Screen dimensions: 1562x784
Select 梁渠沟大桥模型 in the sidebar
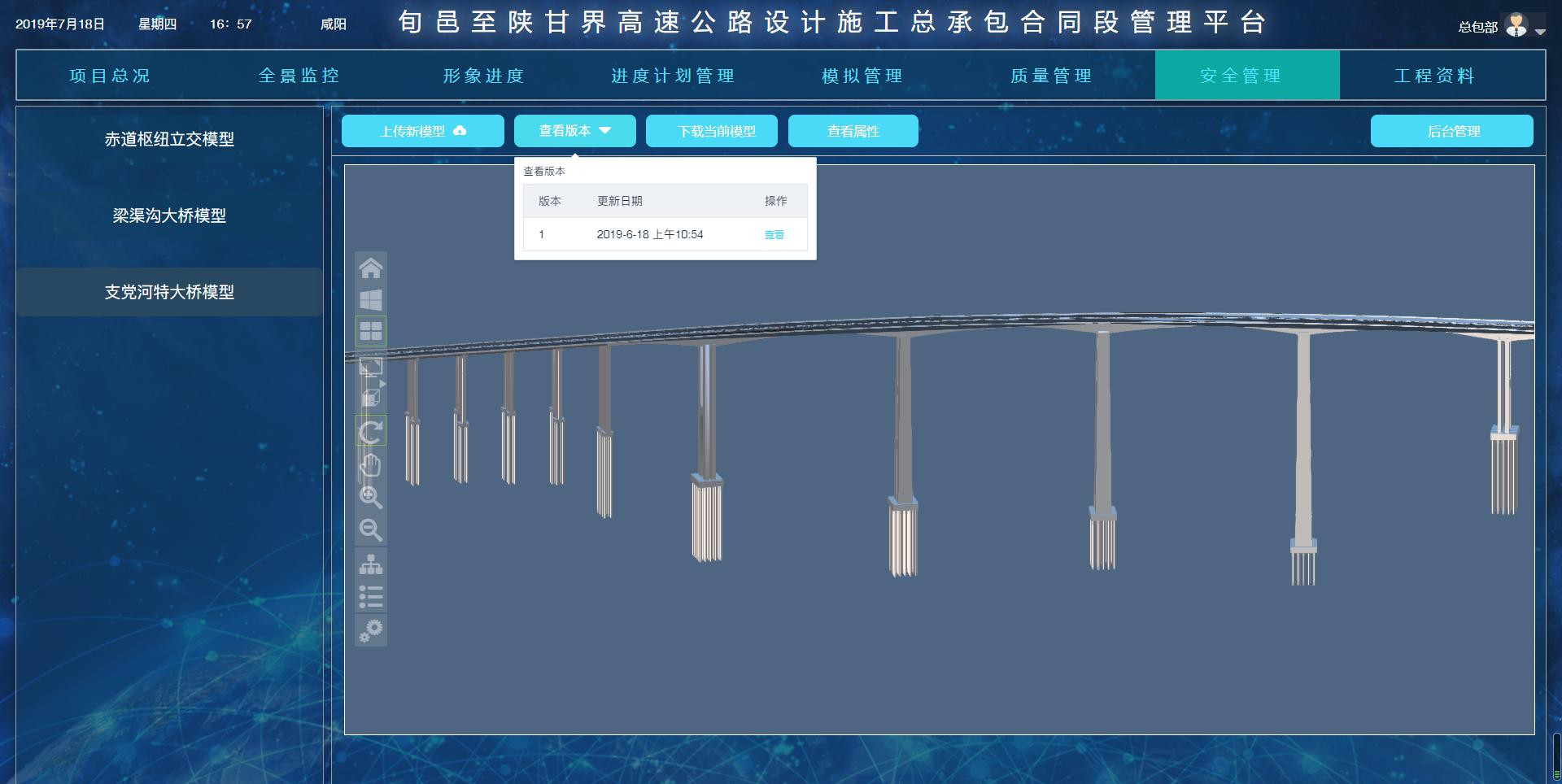click(x=169, y=216)
